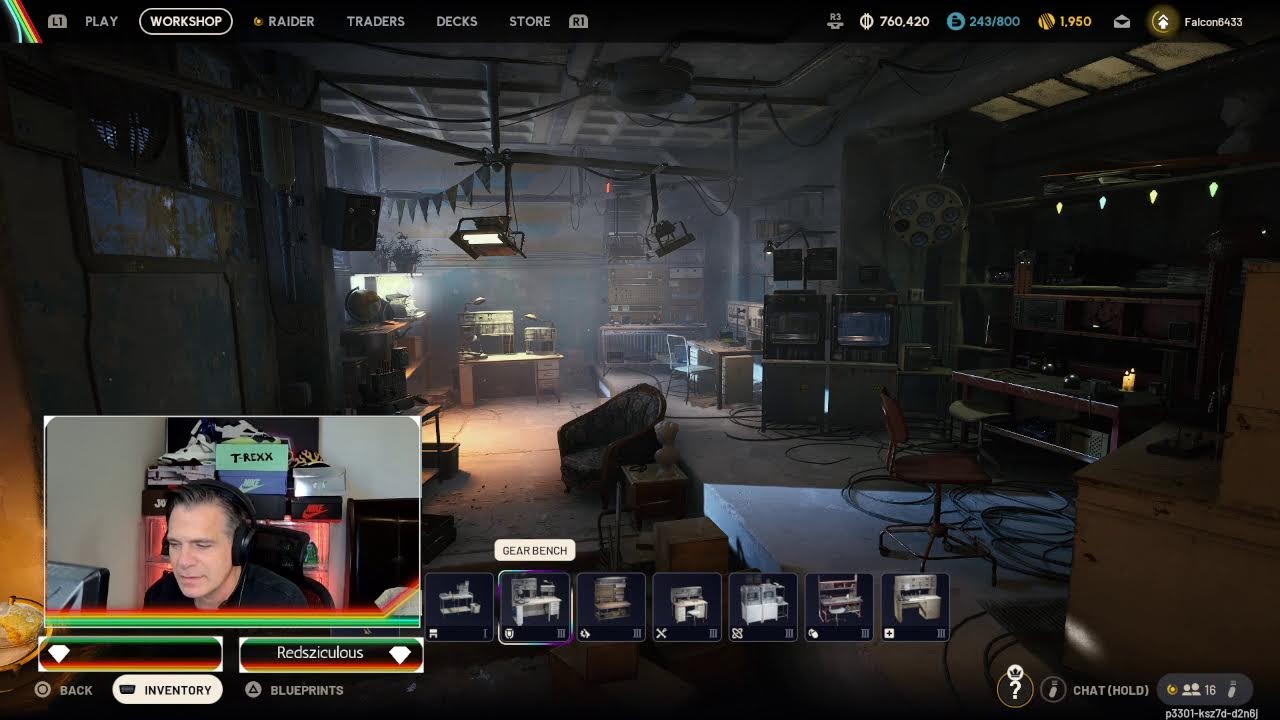1280x720 pixels.
Task: Select the Medical bench thumbnail with plus icon
Action: coord(915,607)
